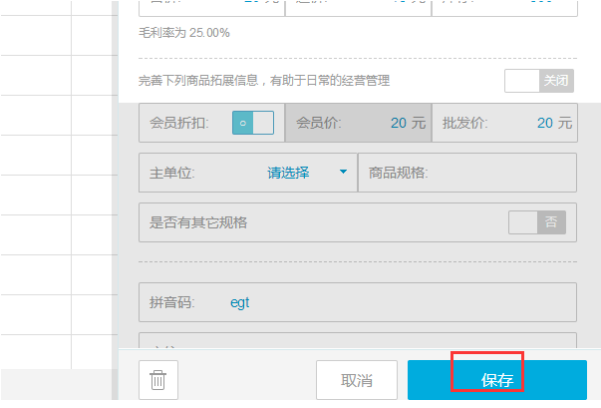601x408 pixels.
Task: Click the 取消 cancel button
Action: click(x=357, y=381)
